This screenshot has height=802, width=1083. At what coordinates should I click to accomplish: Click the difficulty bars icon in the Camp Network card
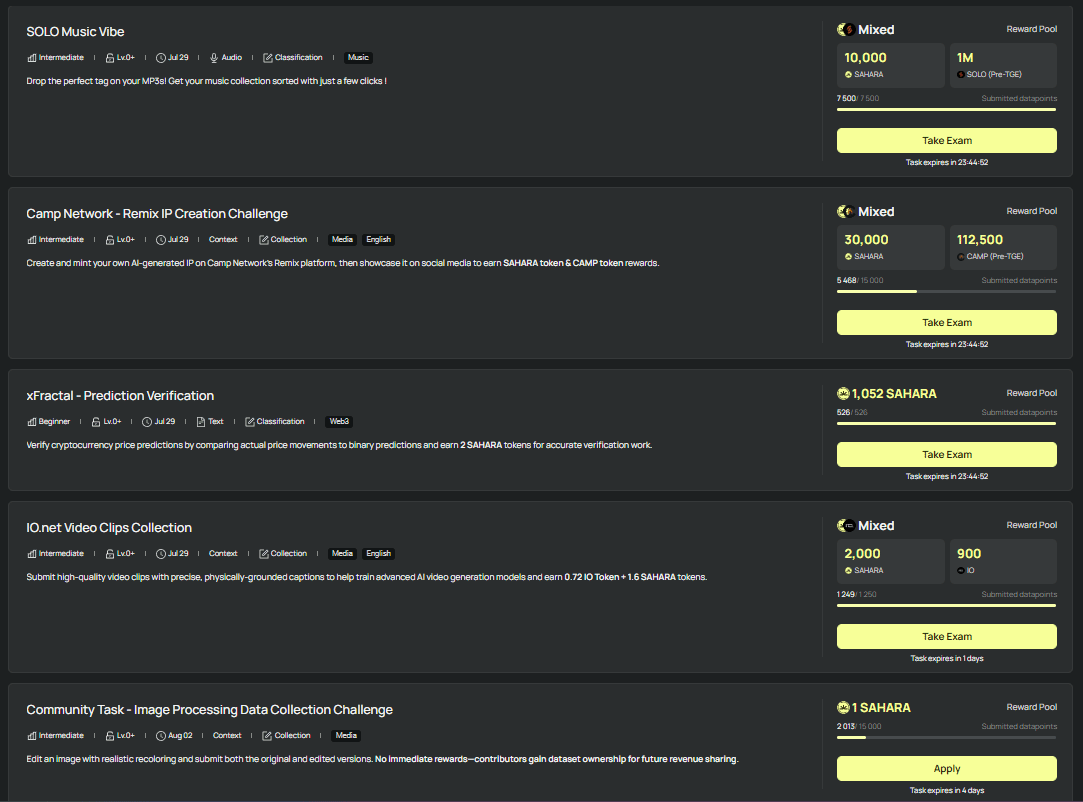click(32, 240)
